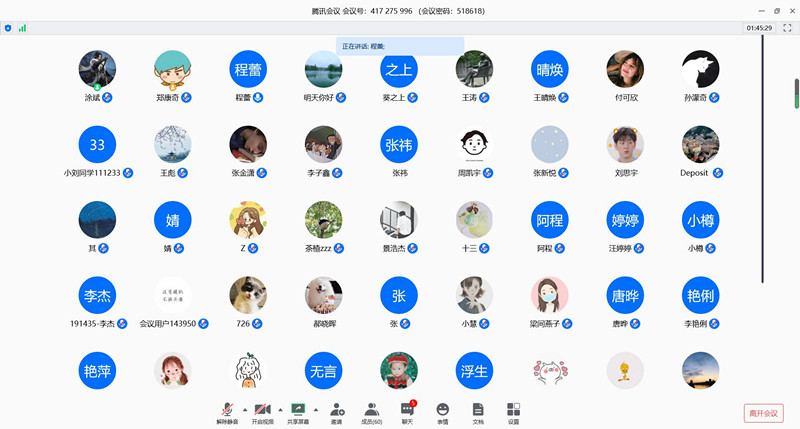Open the members list (成员)
The height and width of the screenshot is (429, 800).
[372, 410]
